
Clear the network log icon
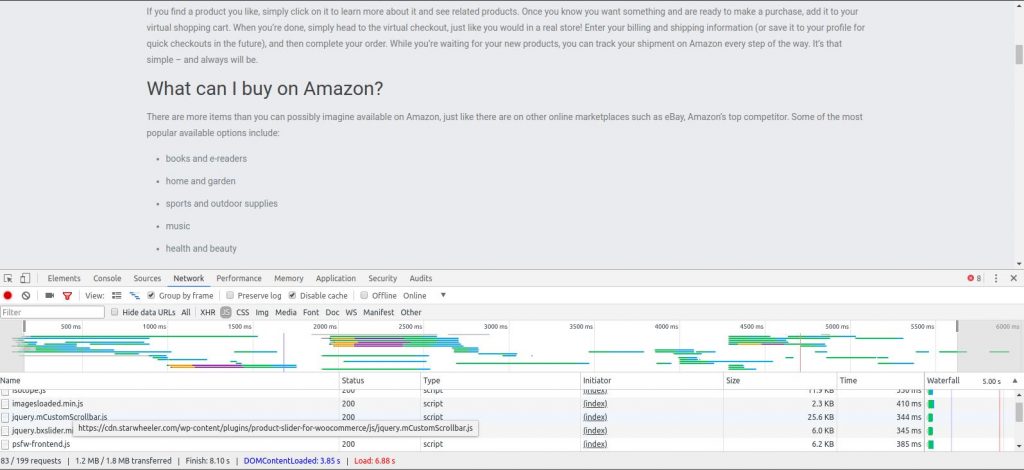tap(25, 296)
